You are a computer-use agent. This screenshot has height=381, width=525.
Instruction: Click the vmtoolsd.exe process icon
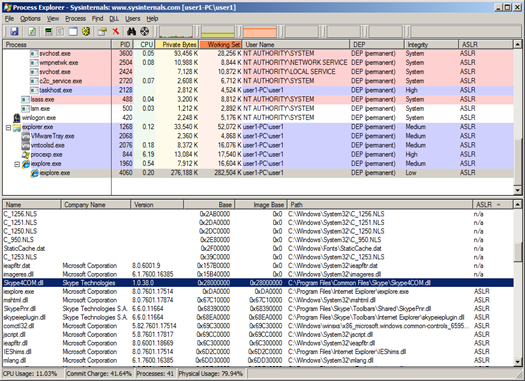pos(25,145)
